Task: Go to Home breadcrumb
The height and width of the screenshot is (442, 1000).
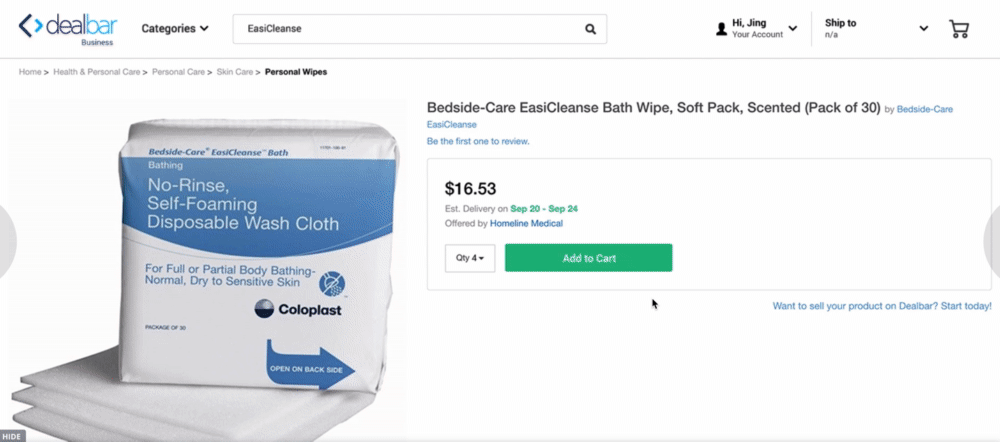Action: (30, 72)
